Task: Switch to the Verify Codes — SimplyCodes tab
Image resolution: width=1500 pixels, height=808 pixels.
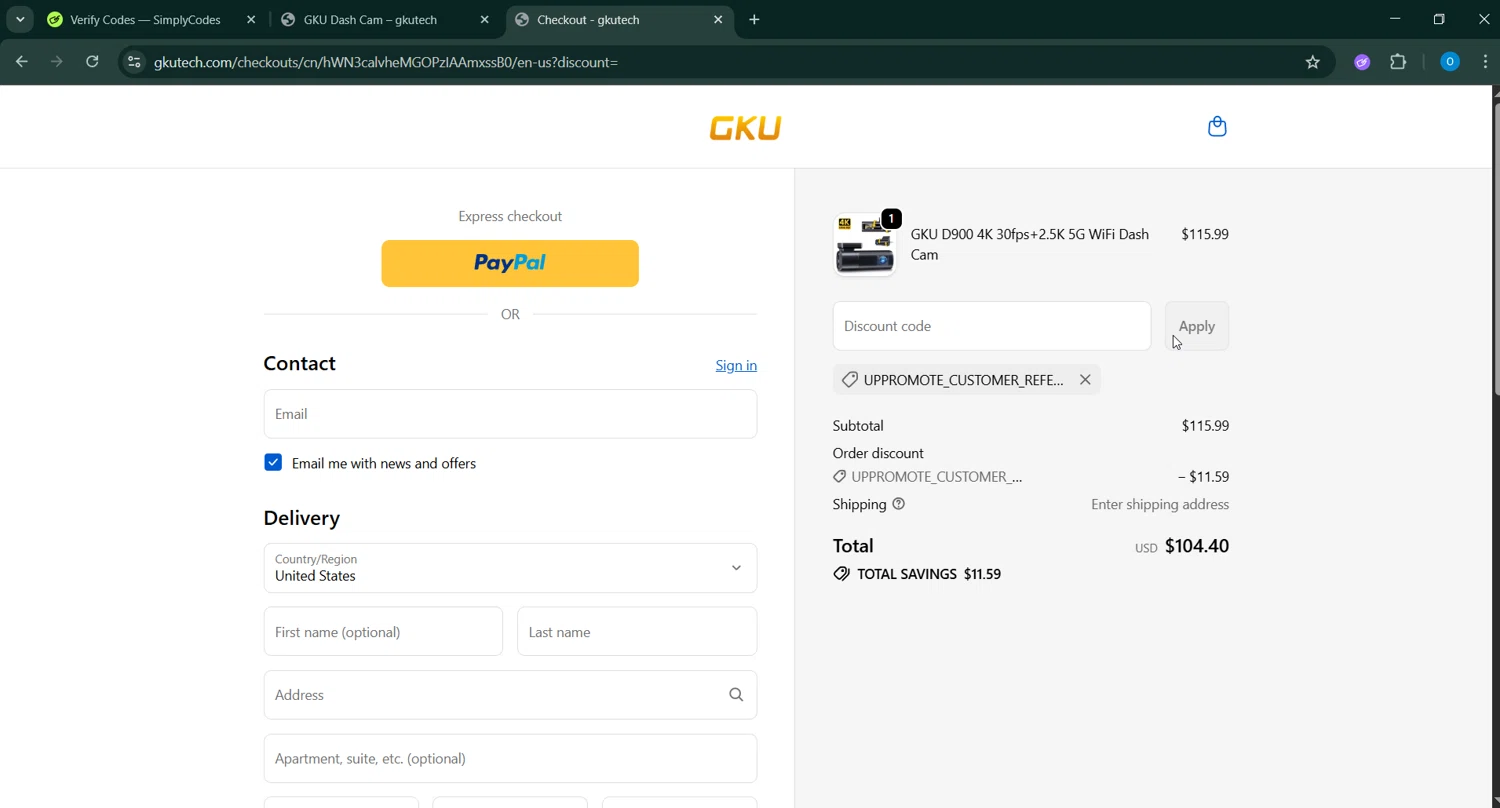Action: tap(145, 19)
